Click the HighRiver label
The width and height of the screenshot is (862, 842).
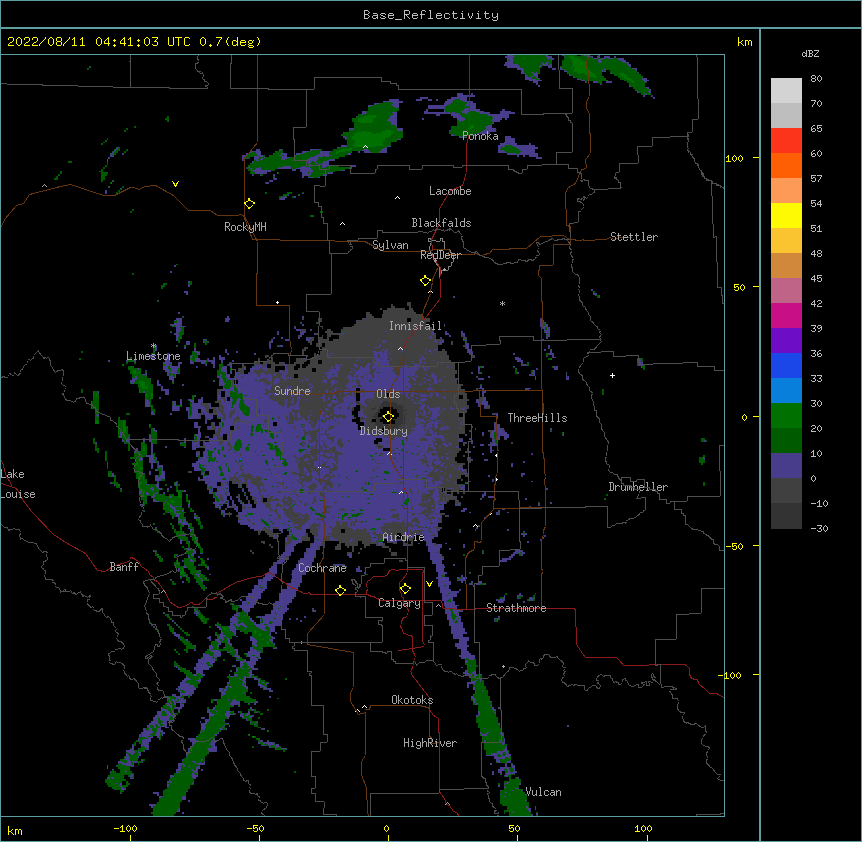click(430, 743)
